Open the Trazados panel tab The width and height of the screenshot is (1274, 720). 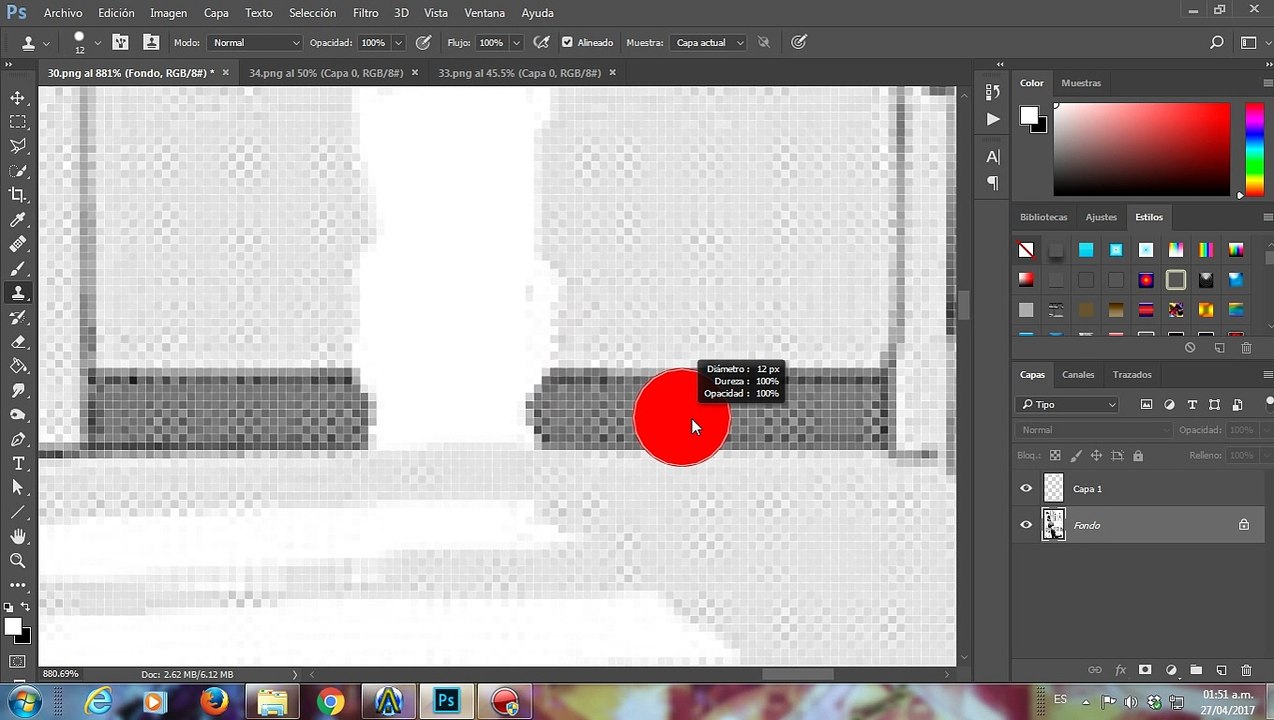(x=1132, y=375)
